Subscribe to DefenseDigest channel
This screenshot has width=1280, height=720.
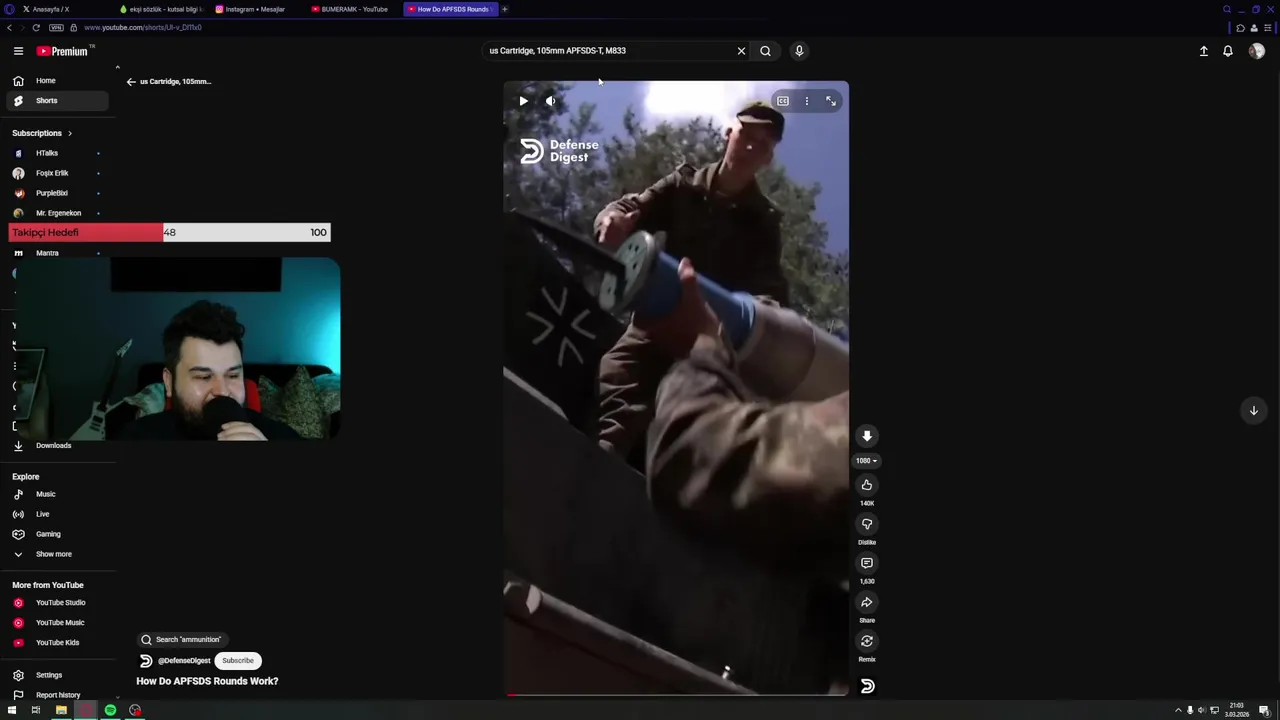pyautogui.click(x=238, y=661)
